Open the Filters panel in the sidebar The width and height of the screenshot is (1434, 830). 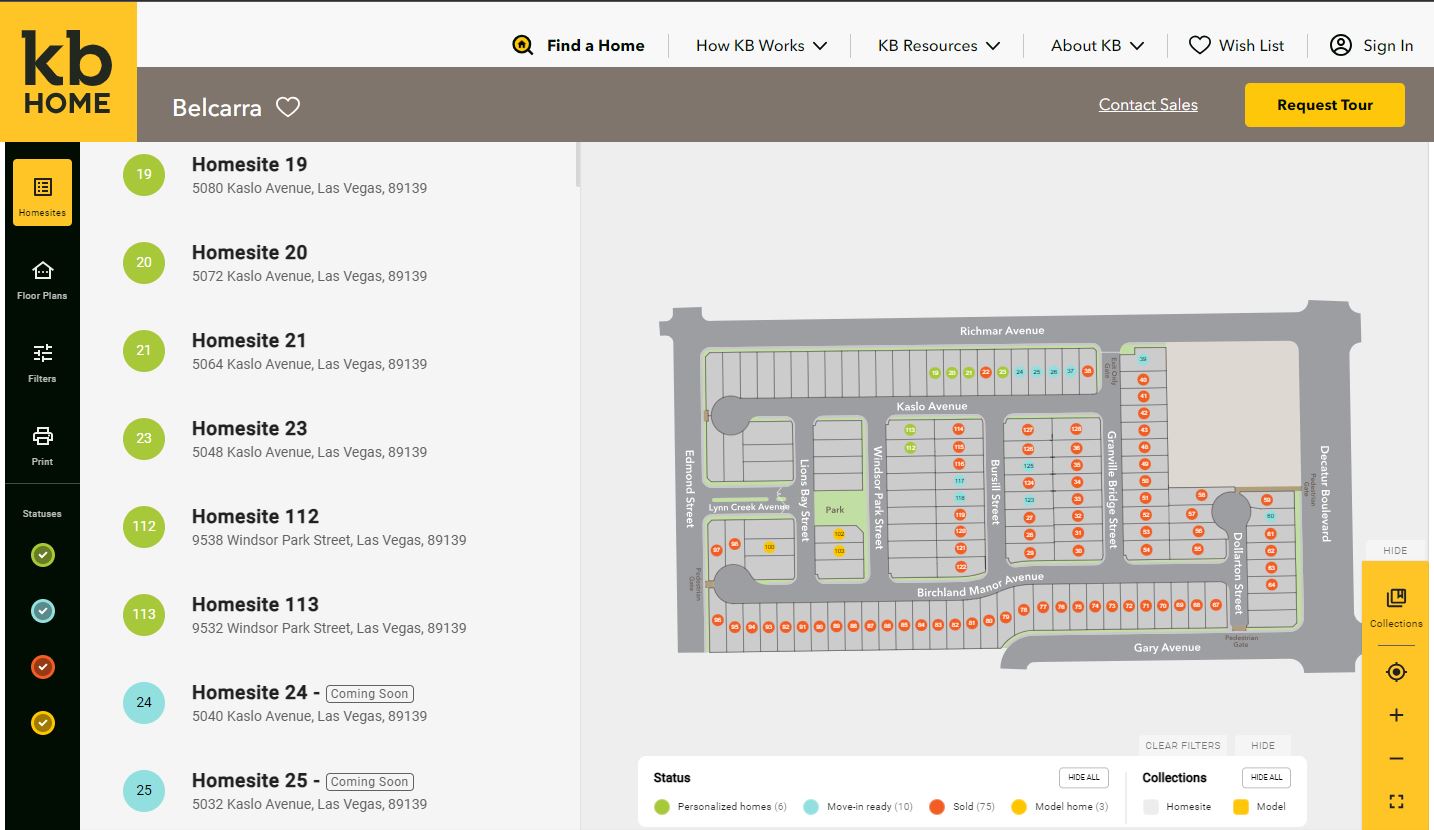(42, 363)
